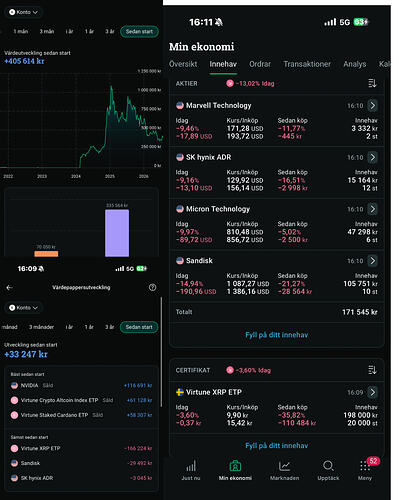Tap Fyll på ditt innehav under Aktier
Screen dimensions: 400x500
tap(277, 335)
